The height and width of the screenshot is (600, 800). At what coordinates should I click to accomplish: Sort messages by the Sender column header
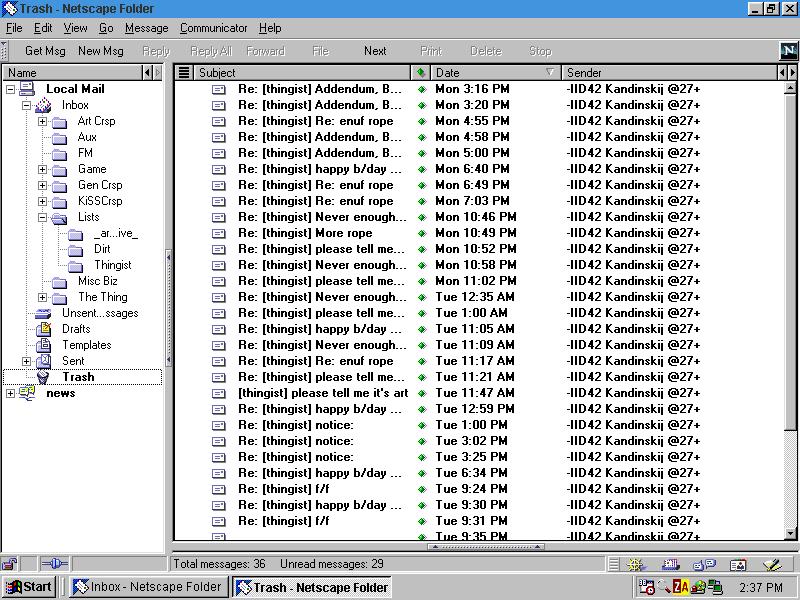tap(669, 72)
